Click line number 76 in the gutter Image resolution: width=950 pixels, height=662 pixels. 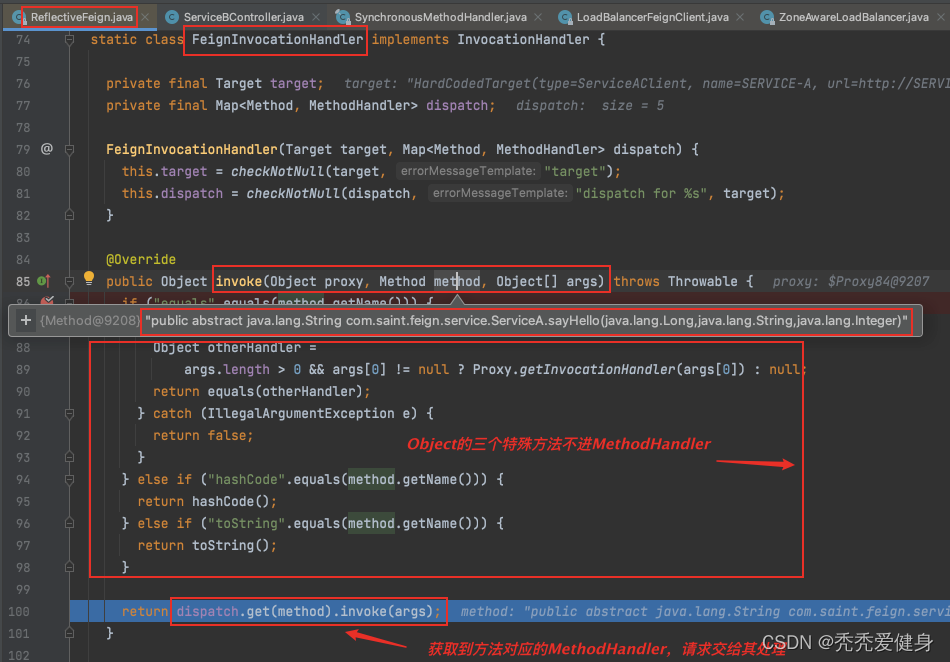pyautogui.click(x=23, y=84)
